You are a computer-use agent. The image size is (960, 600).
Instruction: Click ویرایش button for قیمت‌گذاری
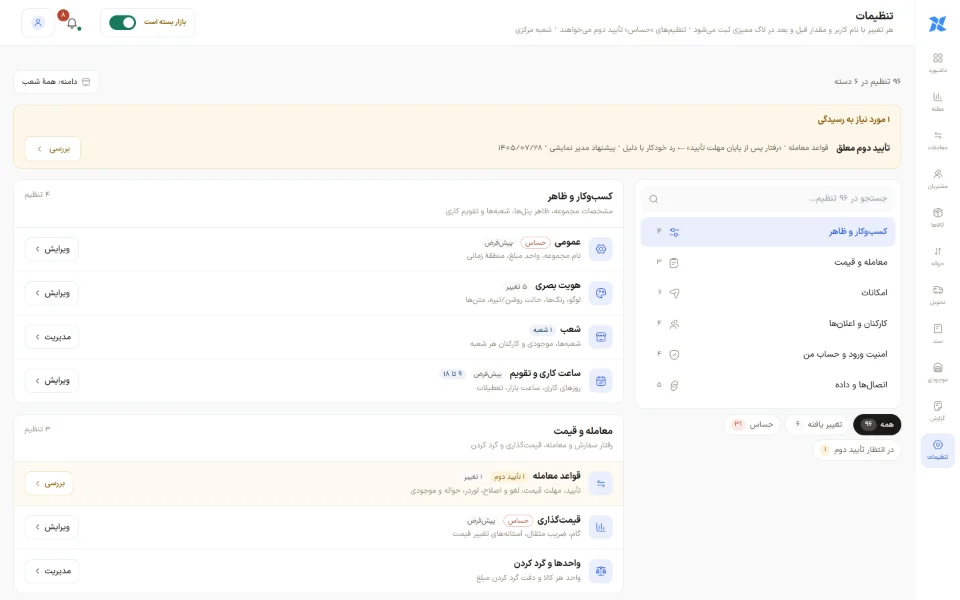point(52,527)
